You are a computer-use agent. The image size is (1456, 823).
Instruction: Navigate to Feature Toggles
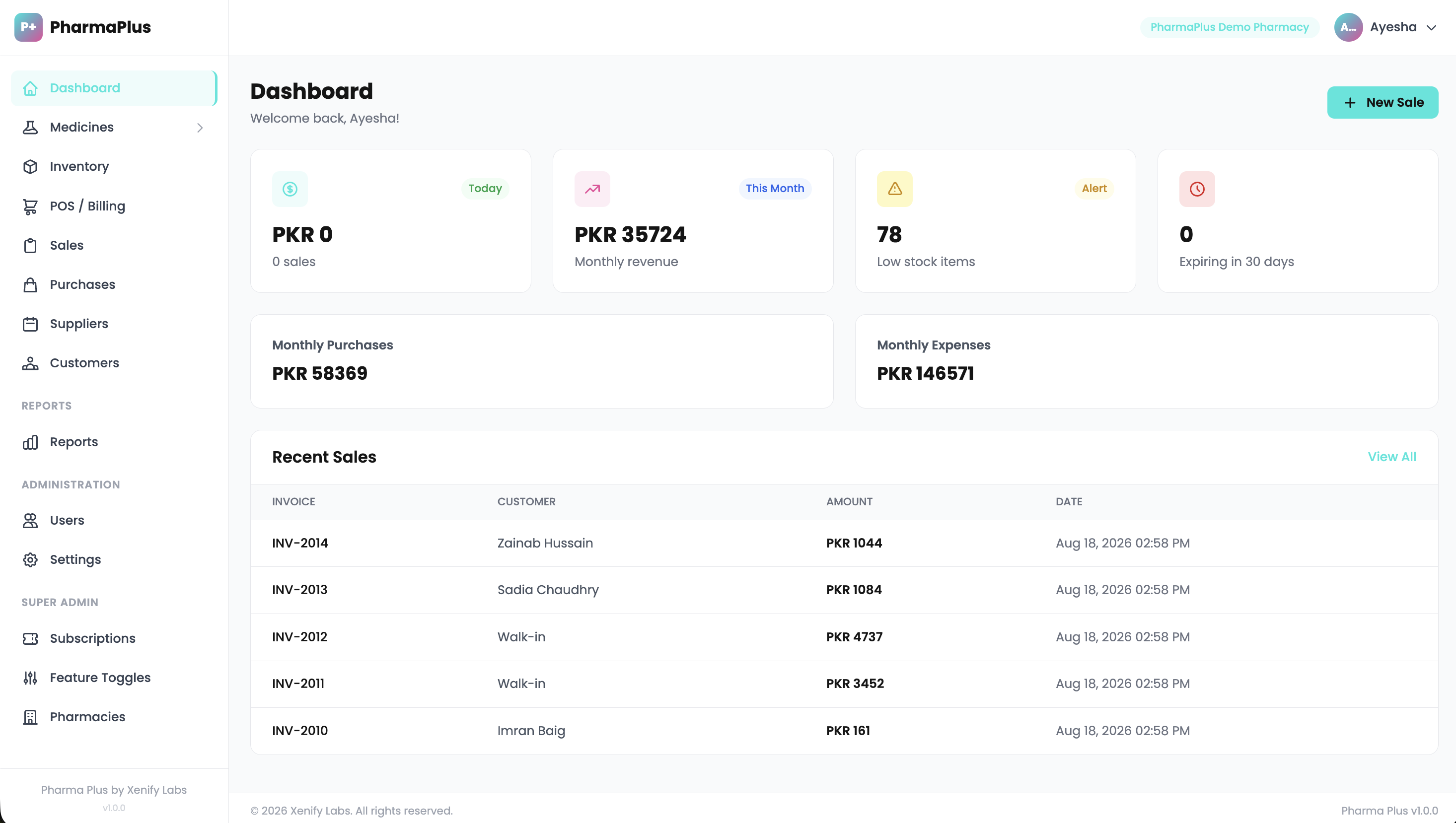pyautogui.click(x=114, y=678)
